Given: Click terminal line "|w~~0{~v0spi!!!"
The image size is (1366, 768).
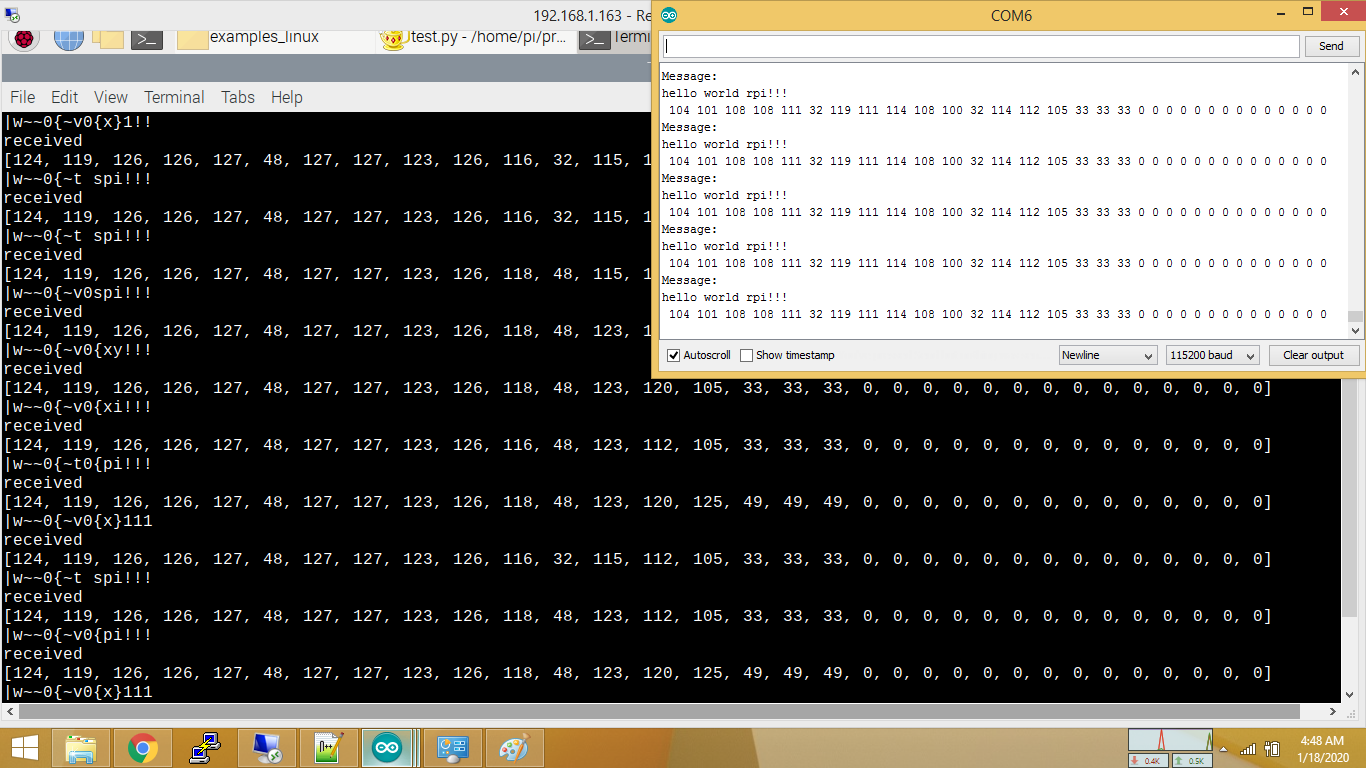Looking at the screenshot, I should click(78, 293).
